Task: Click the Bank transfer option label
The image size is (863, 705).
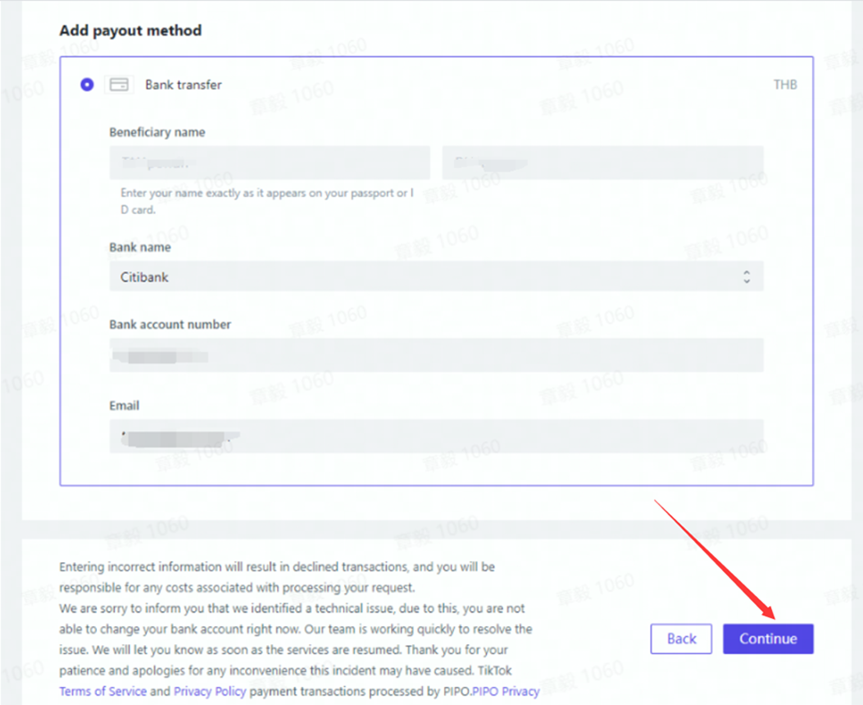Action: click(x=183, y=85)
